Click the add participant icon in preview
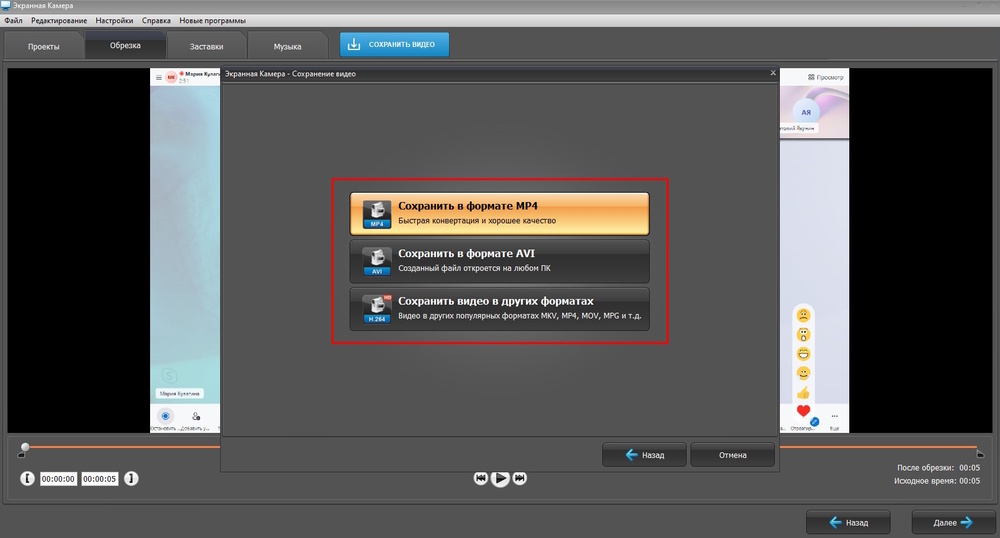The image size is (1000, 538). [x=196, y=416]
